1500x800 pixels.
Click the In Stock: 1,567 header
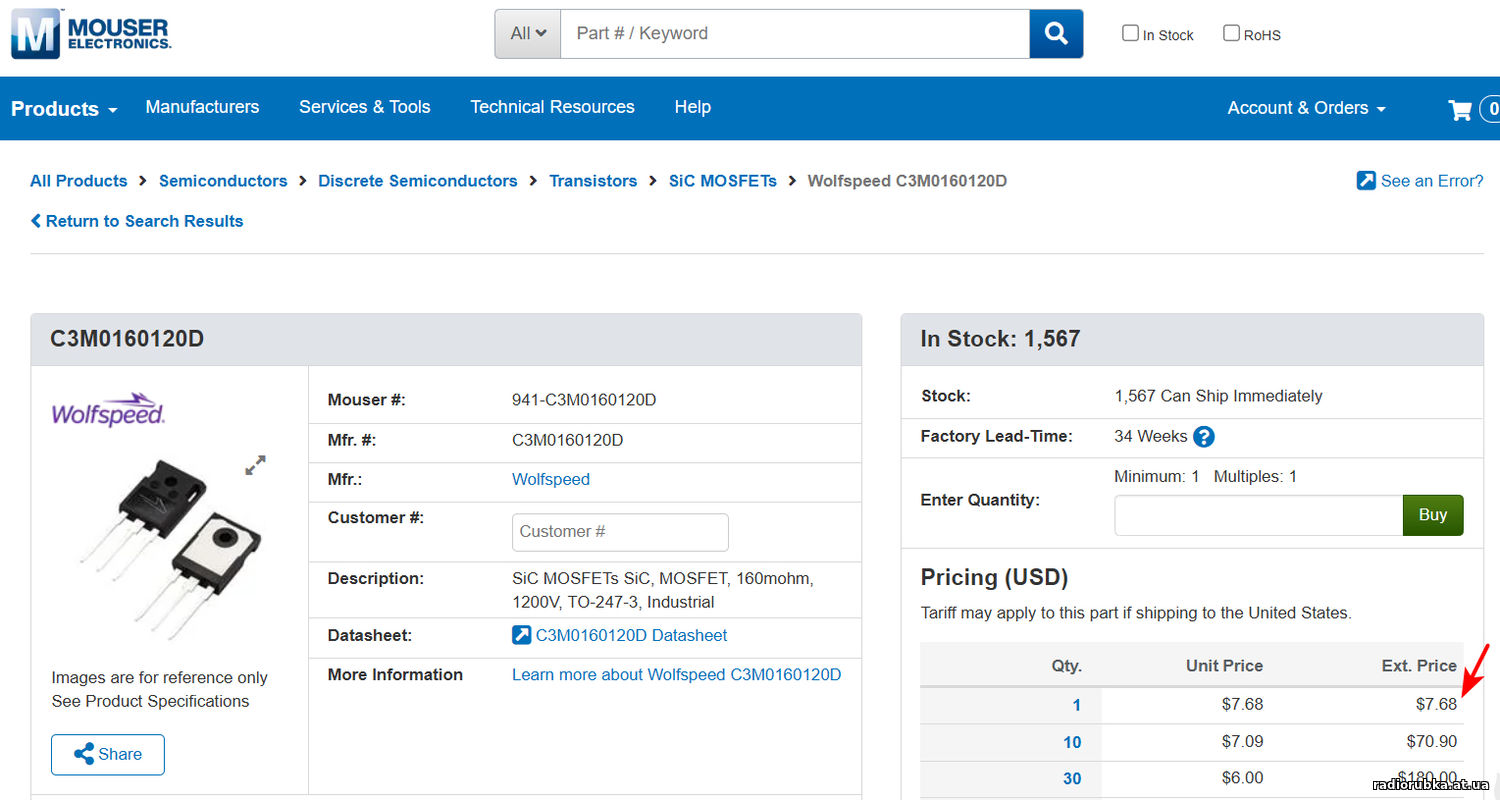point(1000,339)
